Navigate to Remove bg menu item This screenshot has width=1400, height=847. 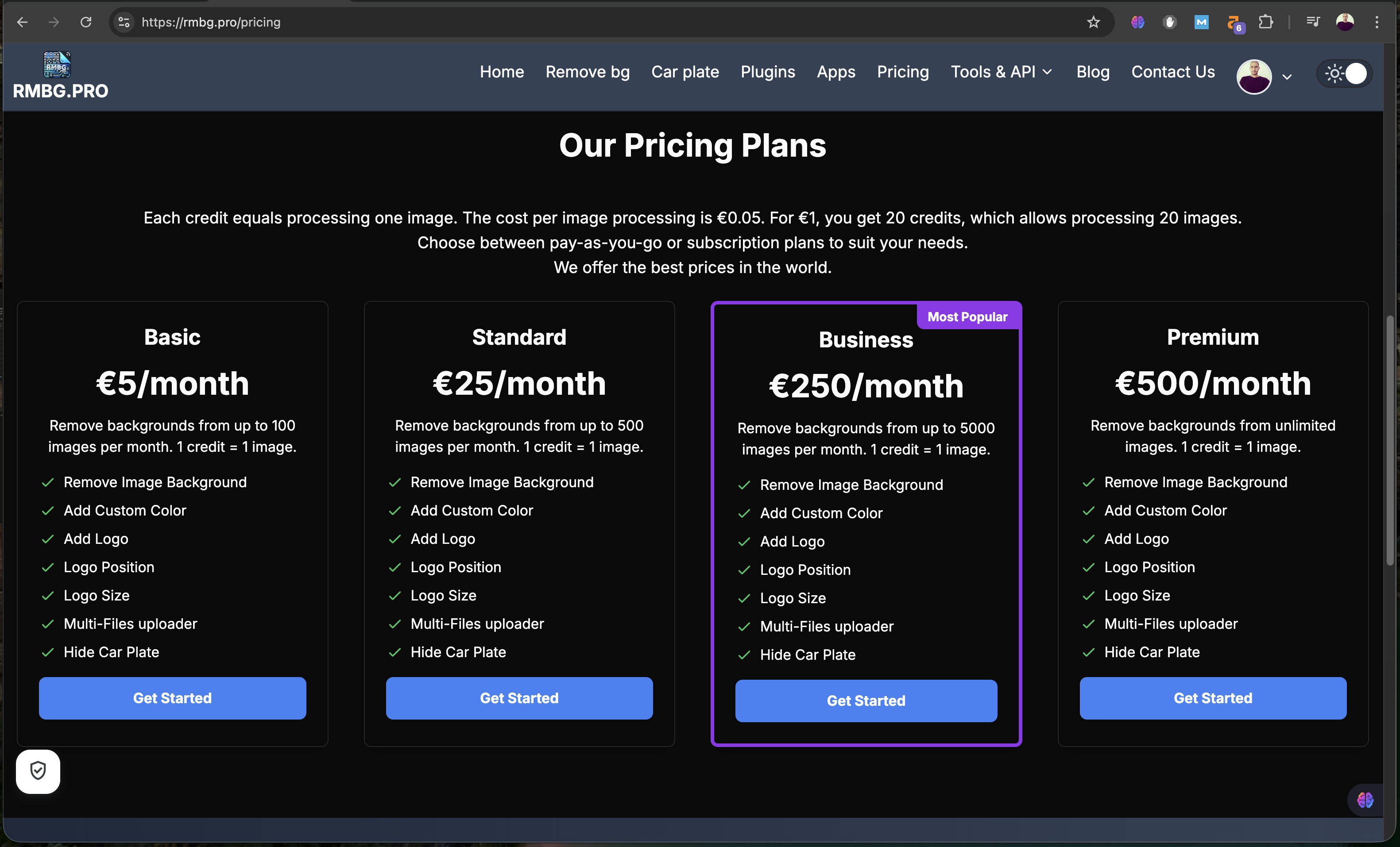(x=588, y=72)
